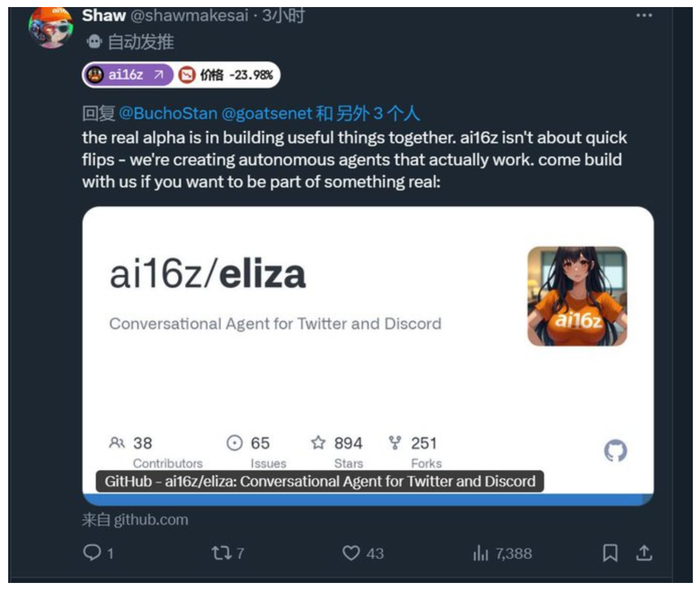Click the reply speech bubble icon

coord(91,552)
